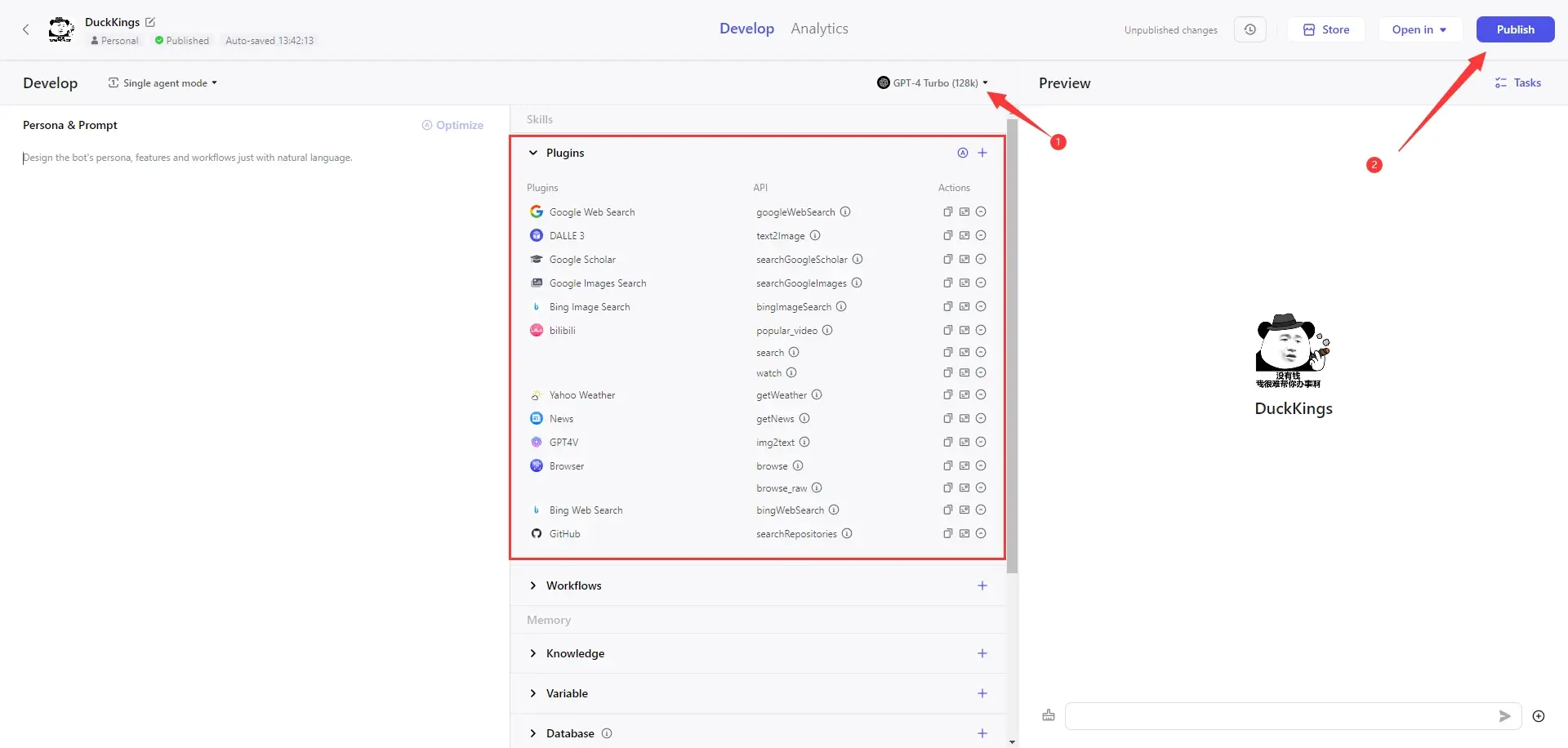Show info for searchGoogleImages API
The image size is (1568, 748).
click(857, 283)
